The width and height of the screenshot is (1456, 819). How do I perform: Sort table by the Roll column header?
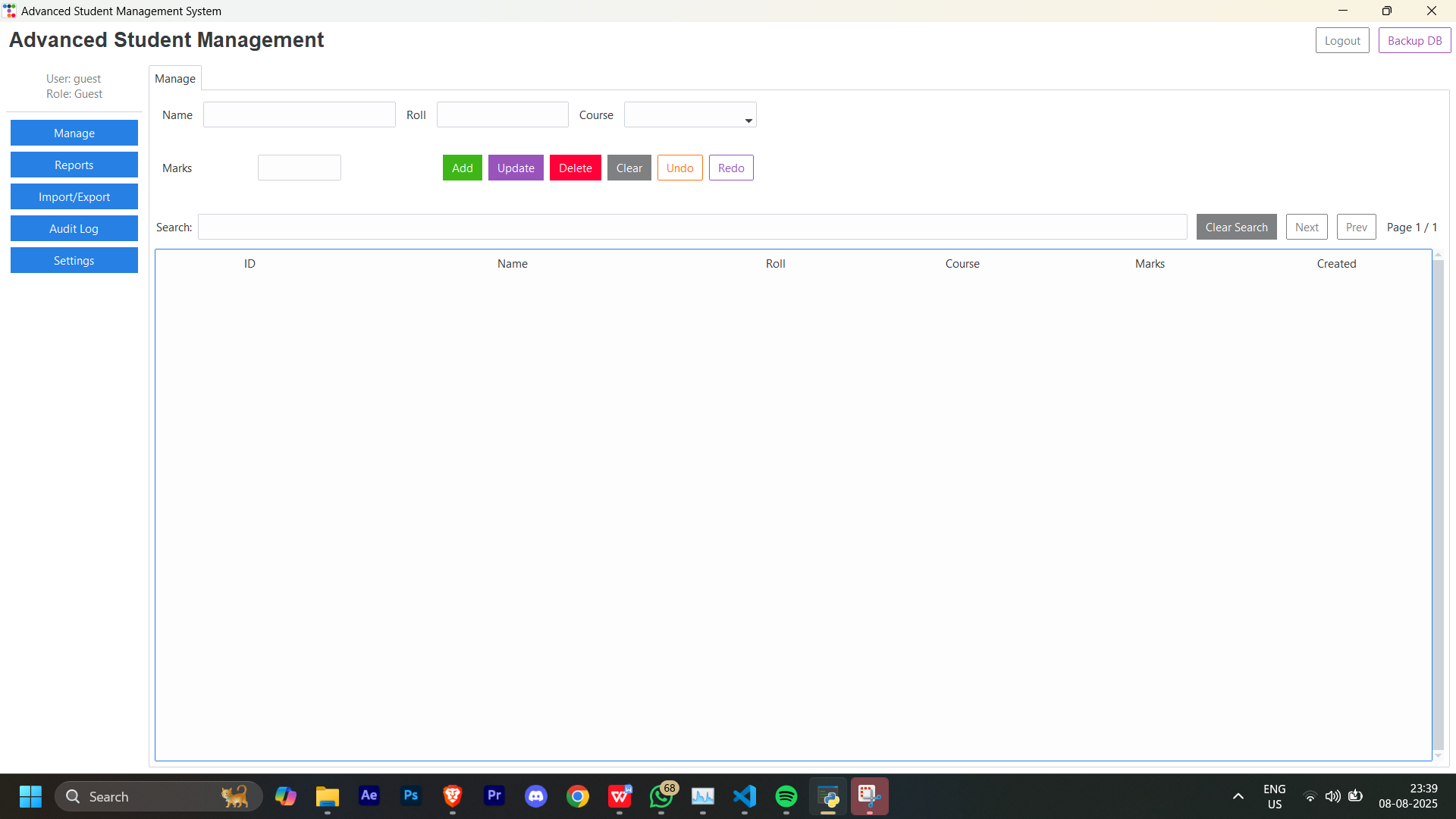pos(775,263)
